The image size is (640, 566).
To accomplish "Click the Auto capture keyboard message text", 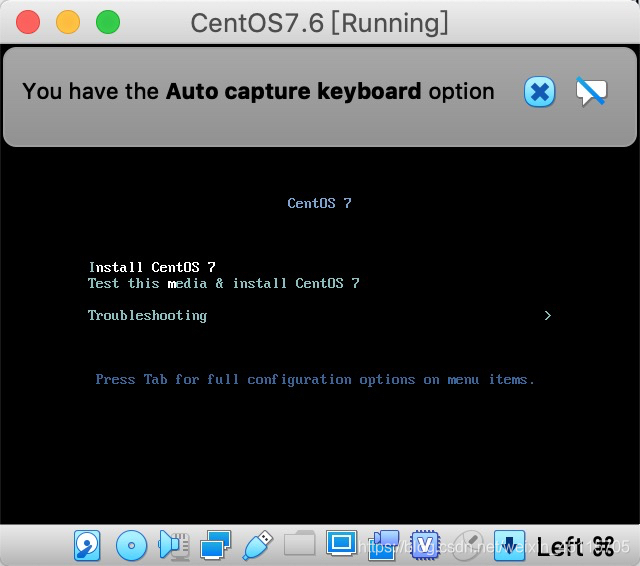I will point(258,91).
